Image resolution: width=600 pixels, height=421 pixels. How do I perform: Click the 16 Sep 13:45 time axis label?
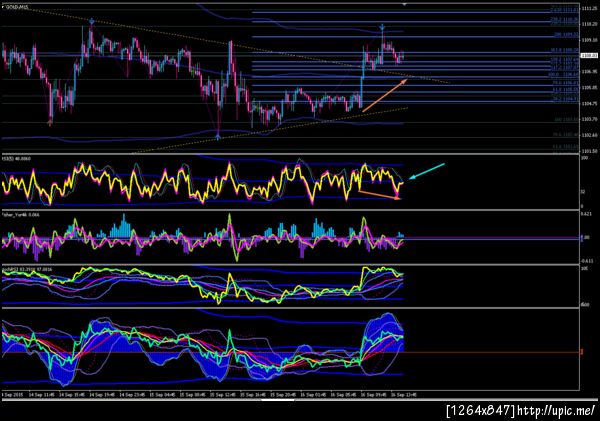[403, 395]
